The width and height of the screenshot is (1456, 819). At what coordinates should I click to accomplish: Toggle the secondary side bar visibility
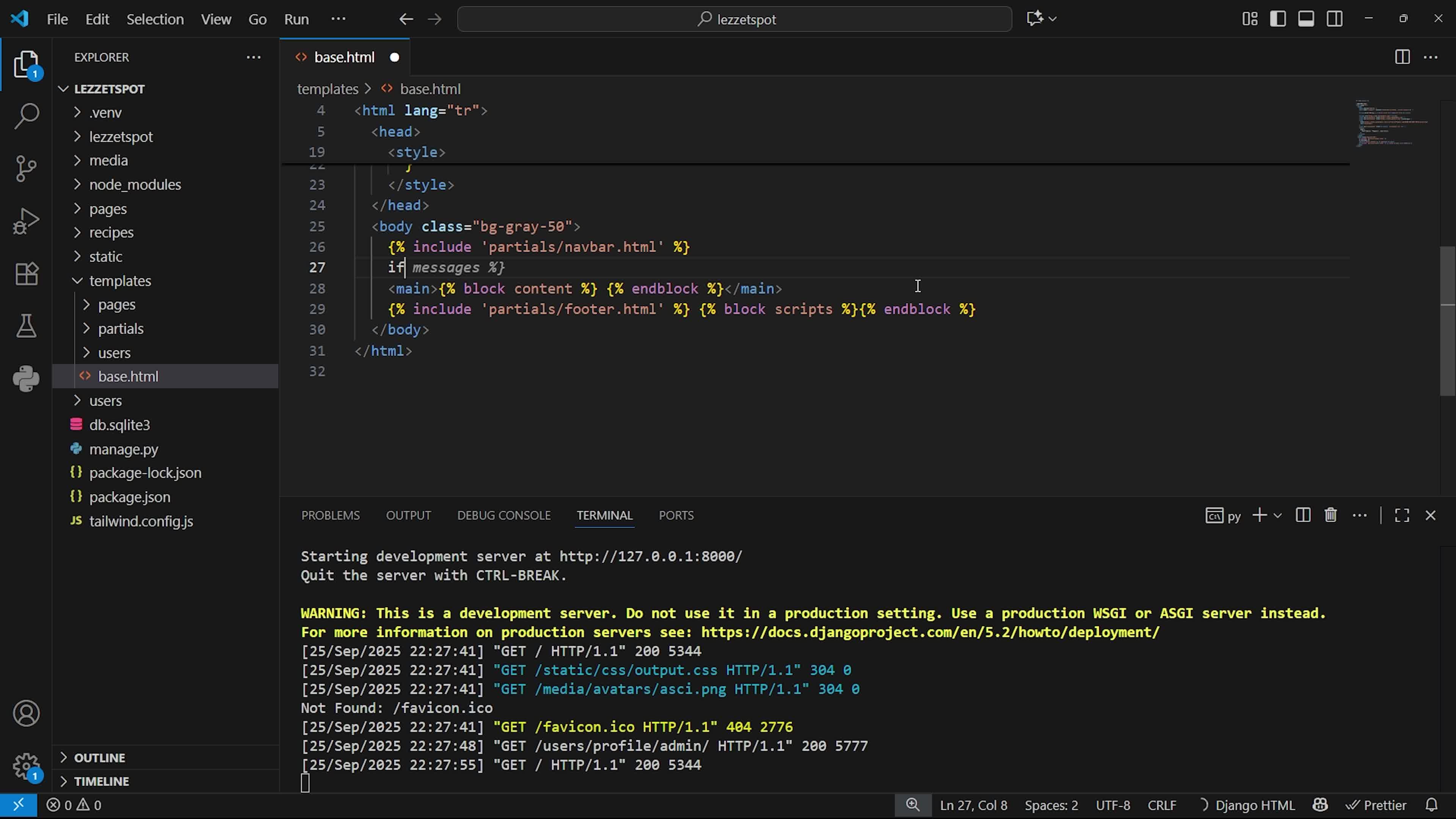pyautogui.click(x=1335, y=19)
